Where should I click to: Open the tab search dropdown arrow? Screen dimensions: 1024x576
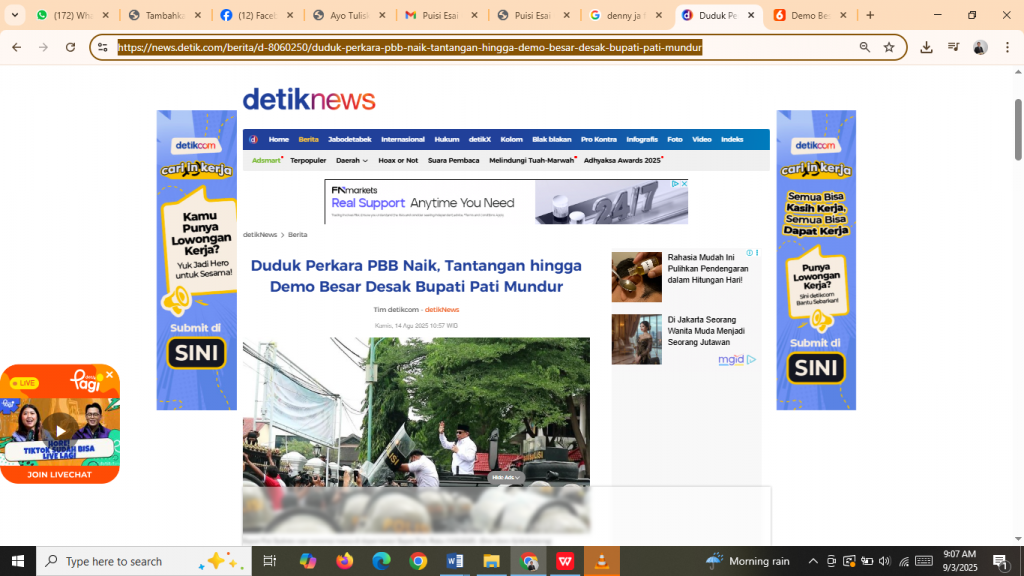click(14, 15)
